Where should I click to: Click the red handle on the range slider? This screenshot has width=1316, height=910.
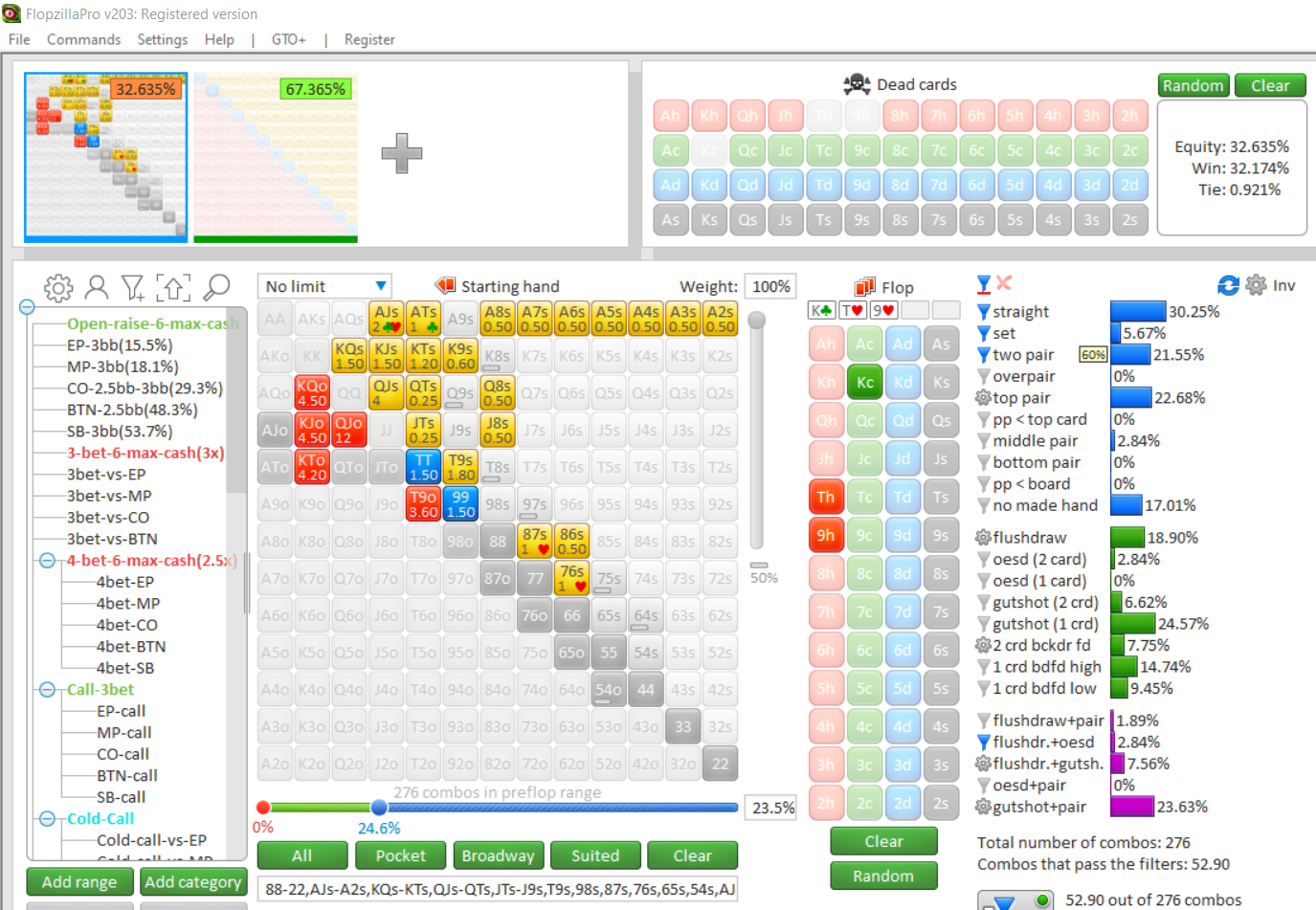[263, 808]
